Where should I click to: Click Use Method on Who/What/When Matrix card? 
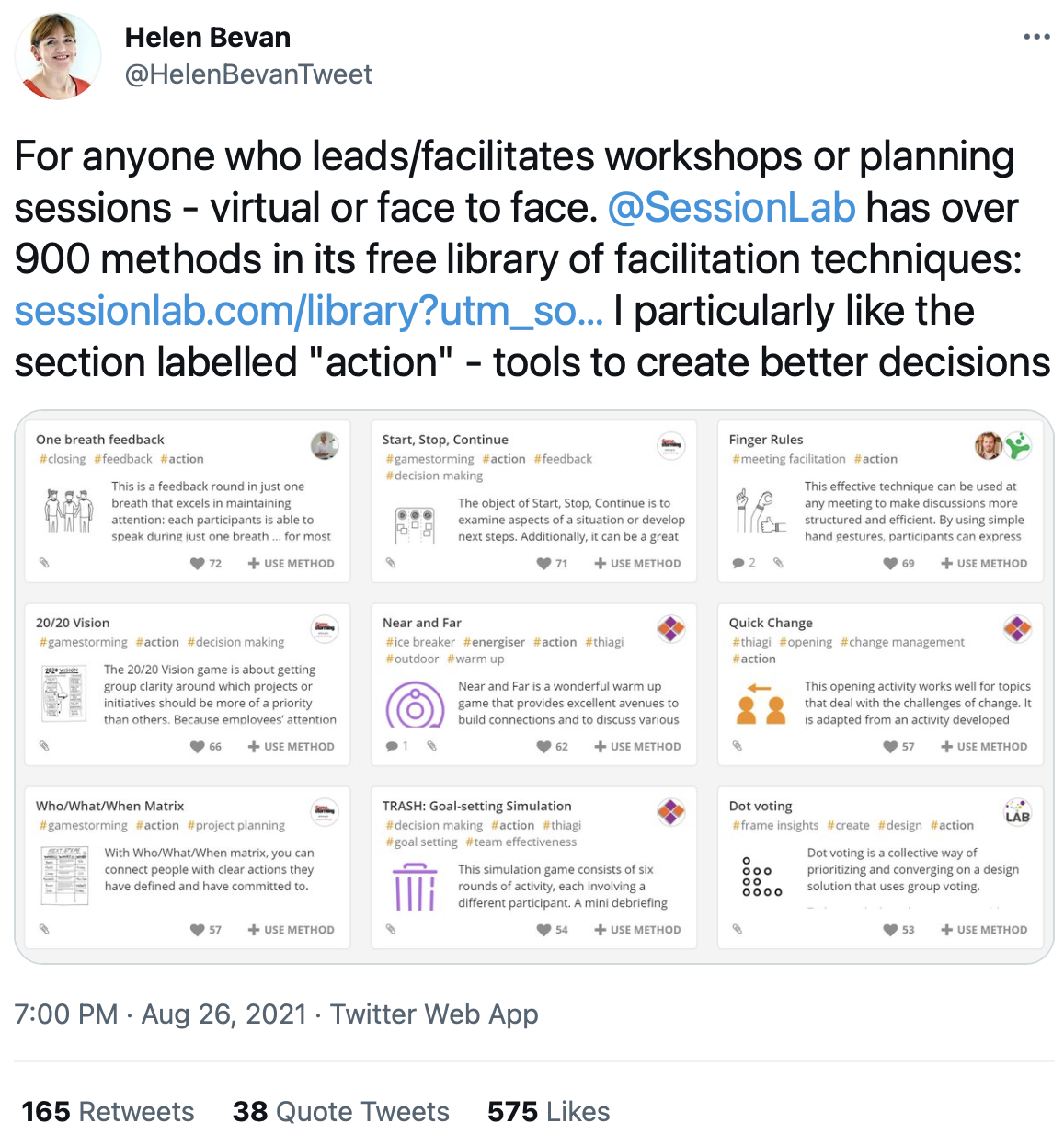[x=291, y=929]
